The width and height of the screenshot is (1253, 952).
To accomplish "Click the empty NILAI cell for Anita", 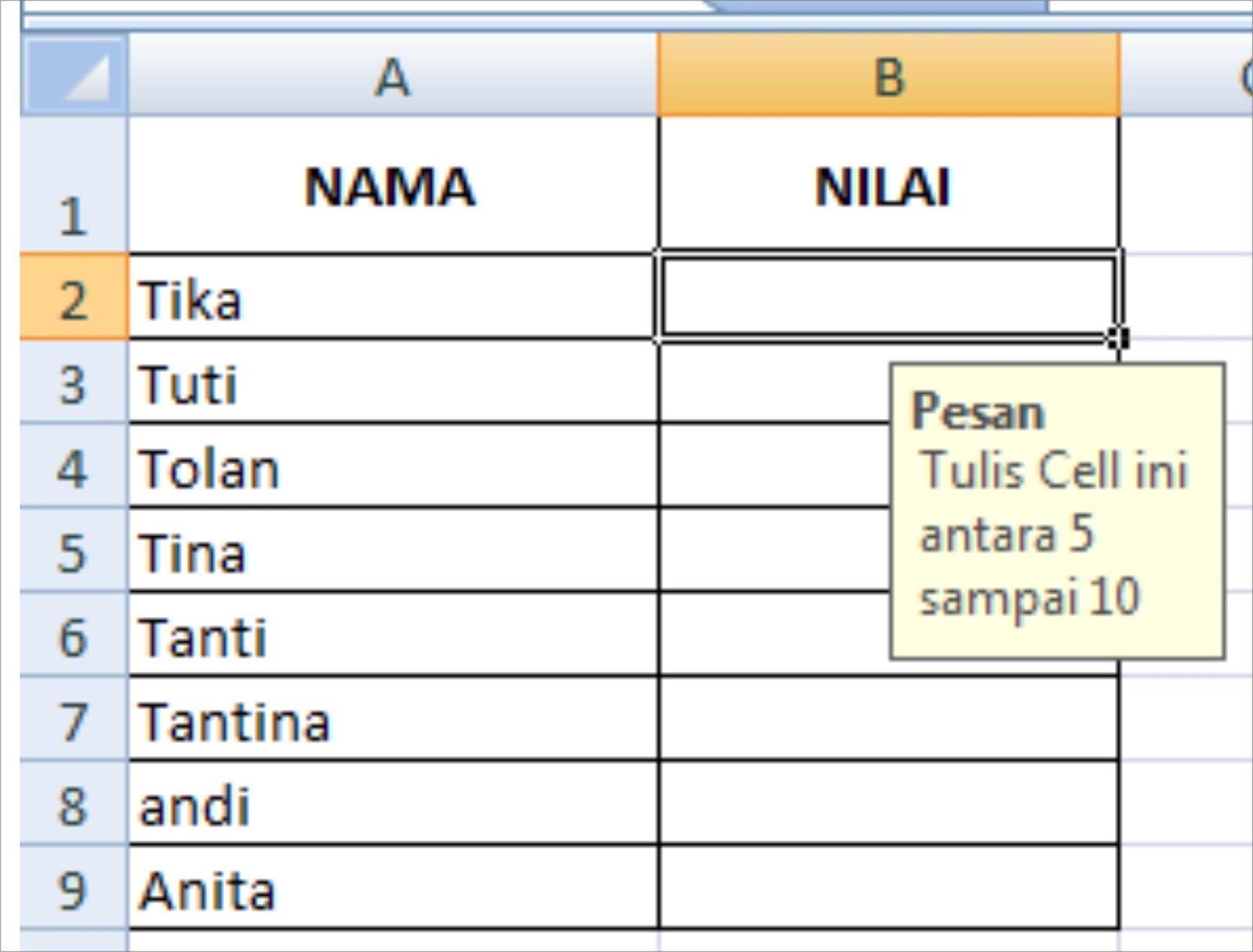I will pyautogui.click(x=889, y=889).
